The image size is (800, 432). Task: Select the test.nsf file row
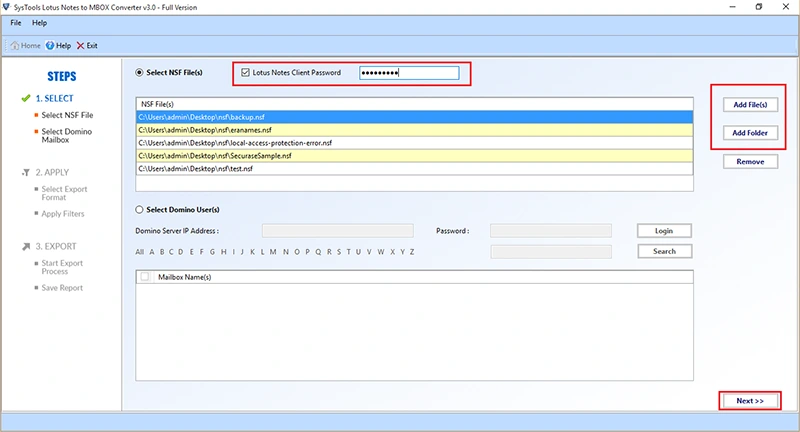pyautogui.click(x=414, y=168)
